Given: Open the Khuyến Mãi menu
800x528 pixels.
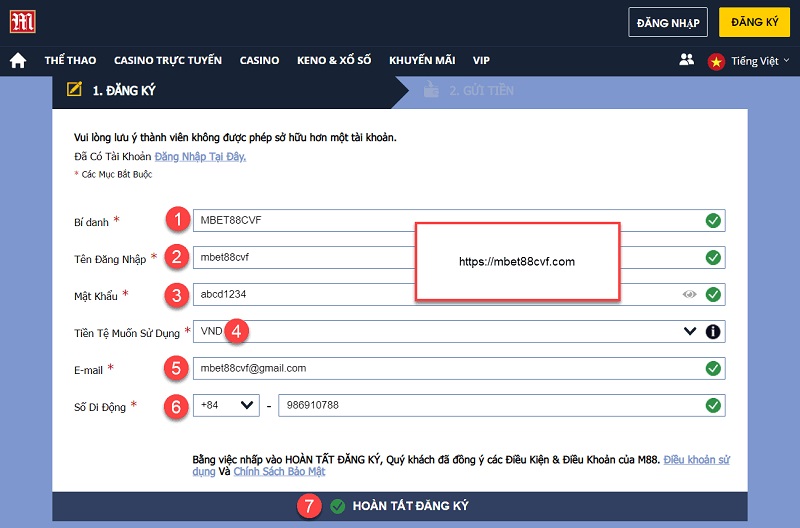Looking at the screenshot, I should tap(423, 61).
